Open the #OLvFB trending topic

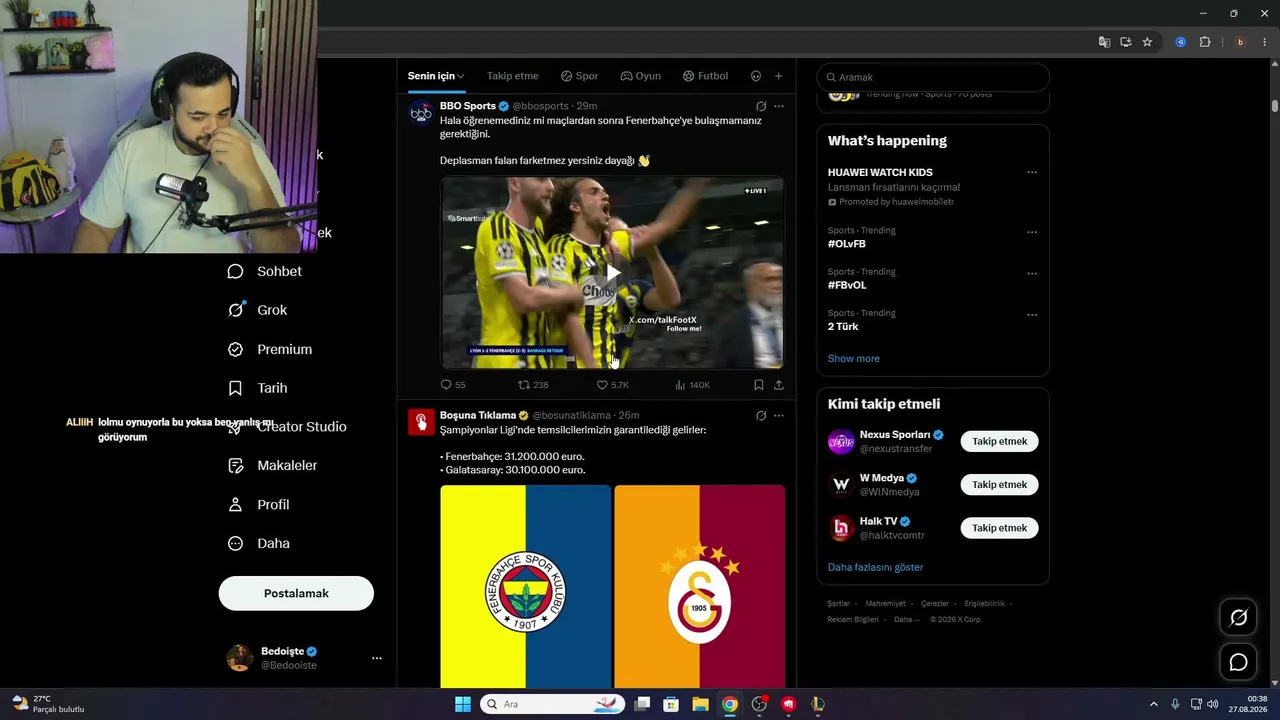point(847,244)
